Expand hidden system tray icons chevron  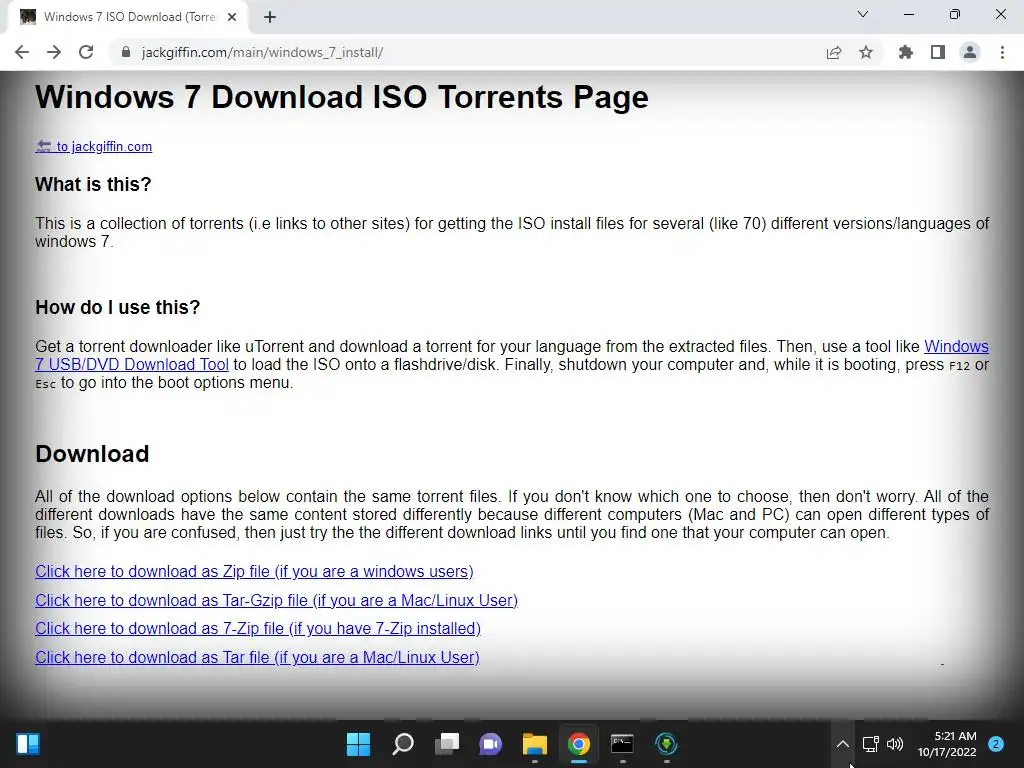coord(842,744)
